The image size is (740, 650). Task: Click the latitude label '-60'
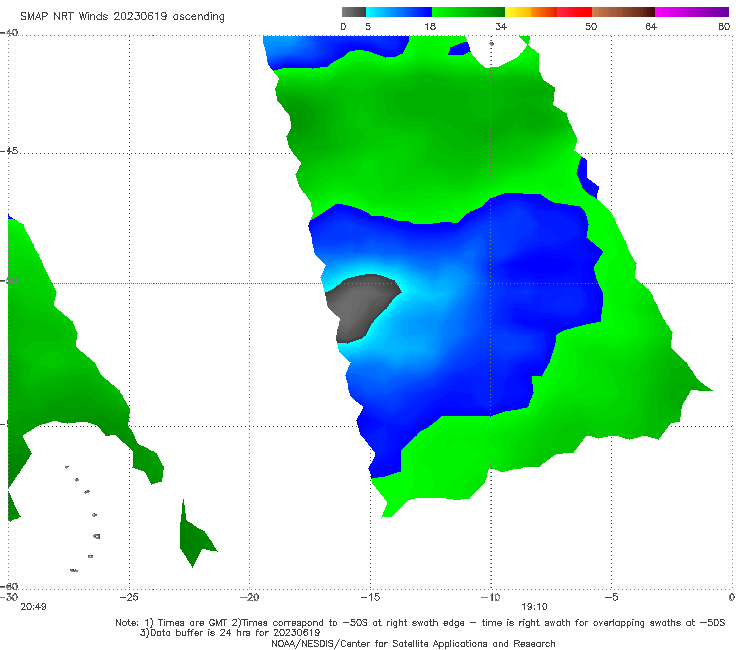(x=9, y=586)
